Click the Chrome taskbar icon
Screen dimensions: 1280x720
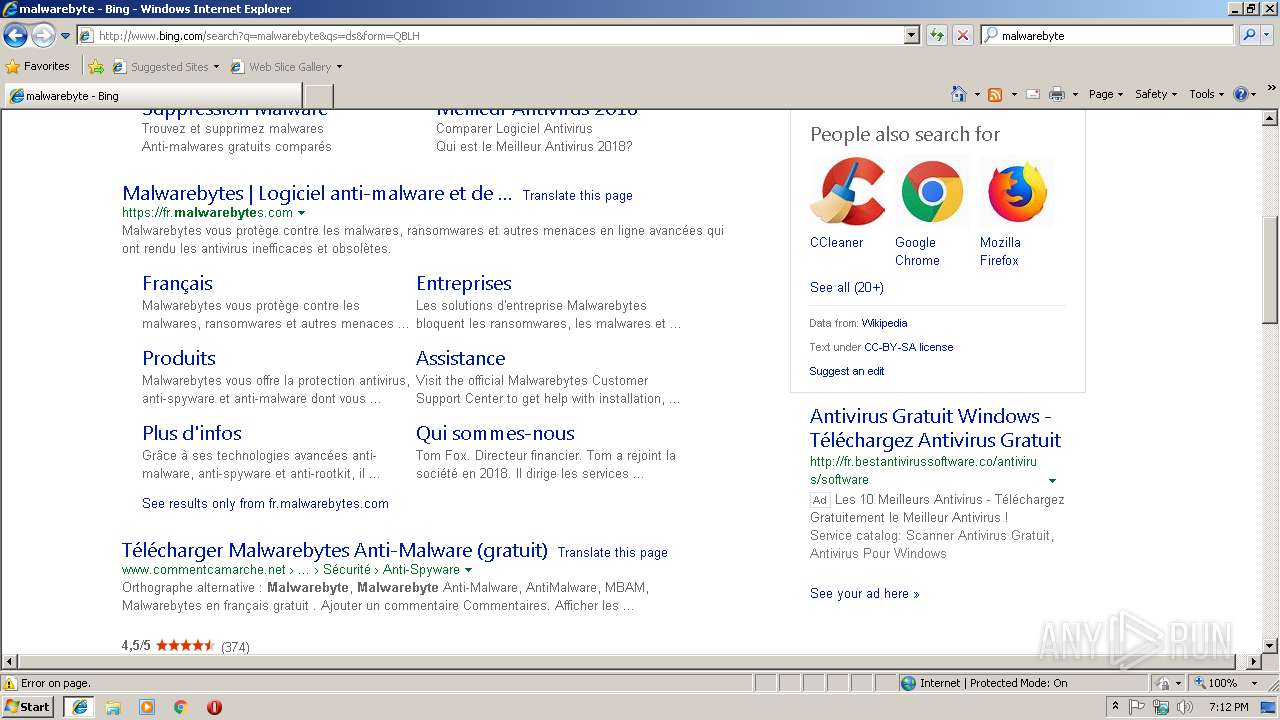pyautogui.click(x=181, y=707)
